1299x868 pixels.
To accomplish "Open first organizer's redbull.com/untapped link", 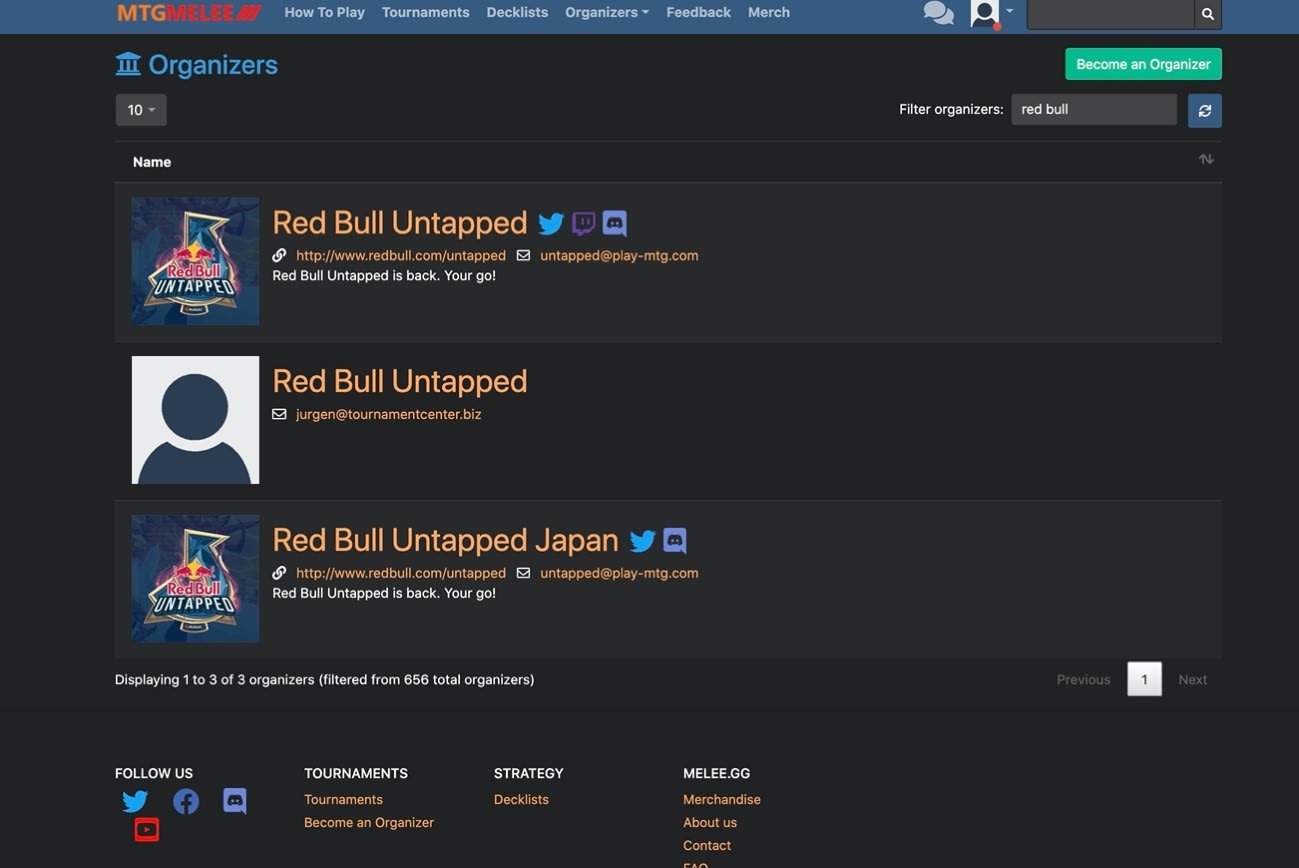I will coord(401,256).
